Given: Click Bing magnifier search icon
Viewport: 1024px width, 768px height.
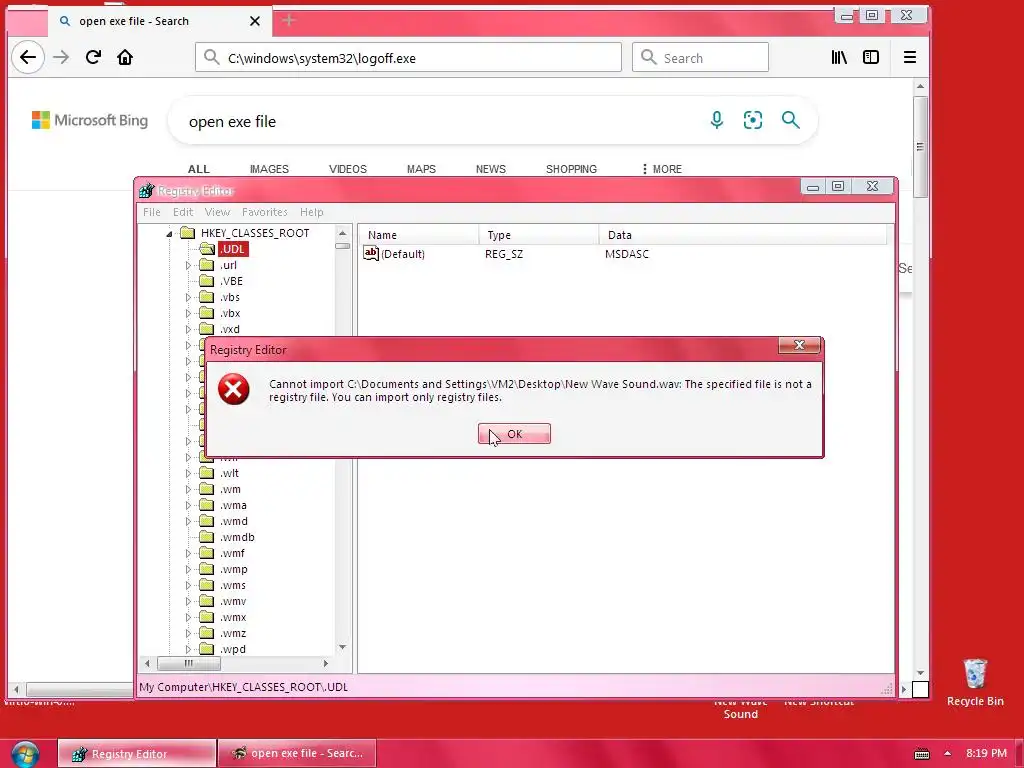Looking at the screenshot, I should coord(790,120).
